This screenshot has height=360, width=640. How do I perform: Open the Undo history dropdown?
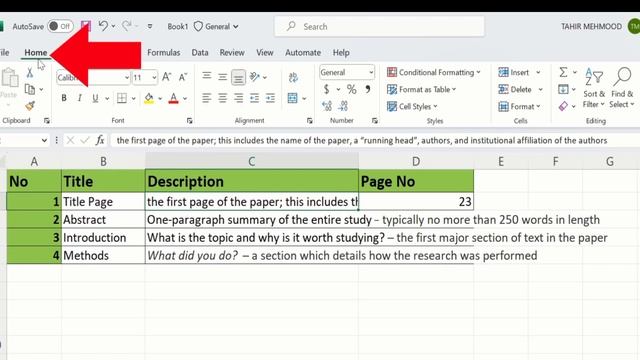click(113, 27)
